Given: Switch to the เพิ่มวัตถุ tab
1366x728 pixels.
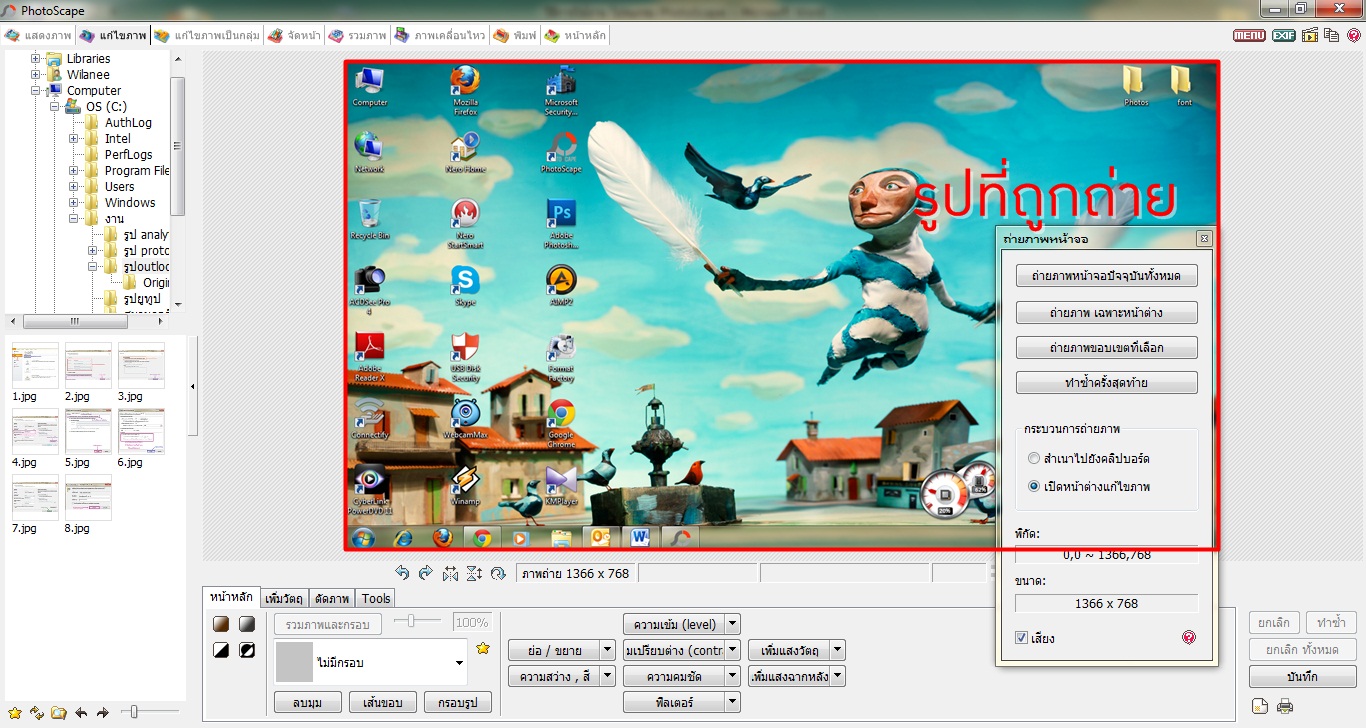Looking at the screenshot, I should pos(284,598).
